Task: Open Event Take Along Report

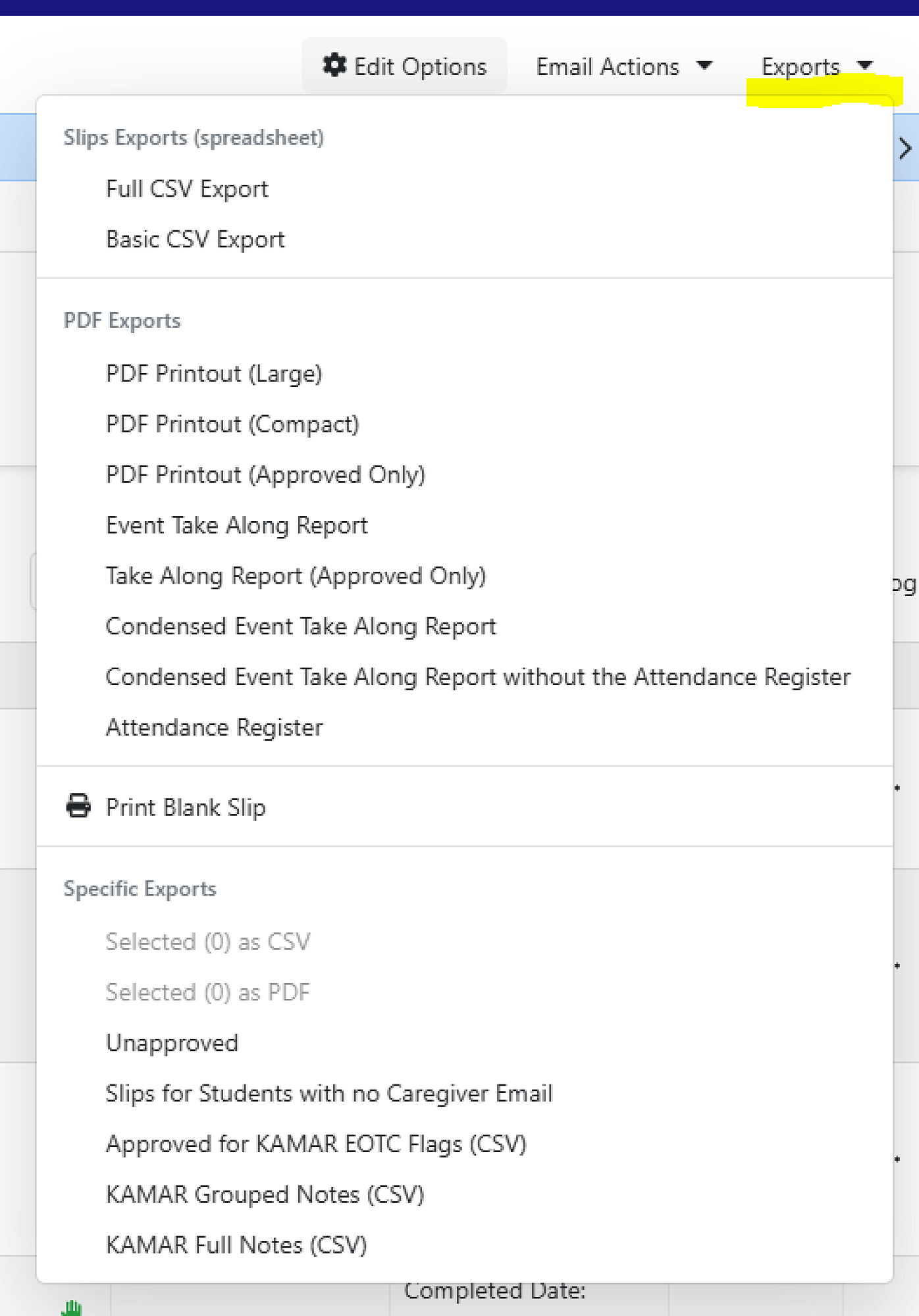Action: tap(237, 526)
